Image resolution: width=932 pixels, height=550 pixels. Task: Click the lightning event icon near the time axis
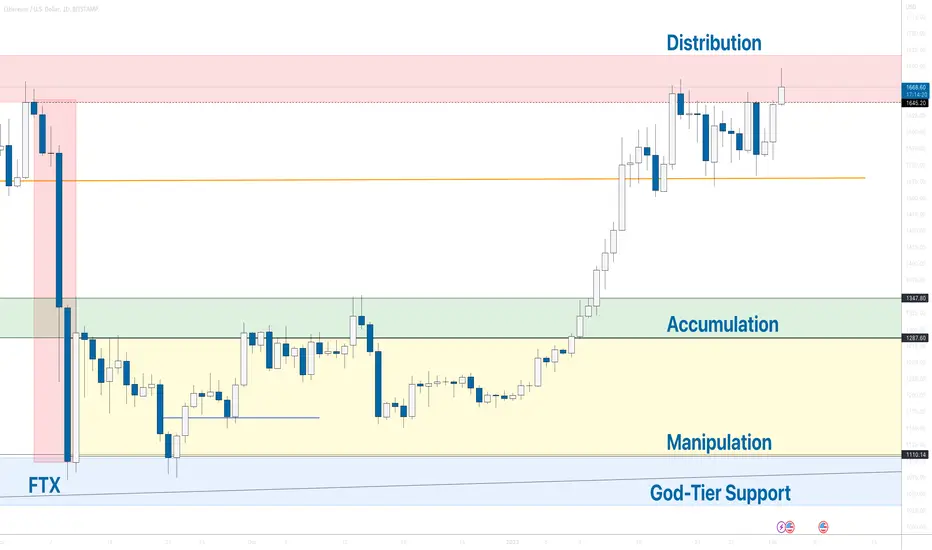click(x=783, y=525)
